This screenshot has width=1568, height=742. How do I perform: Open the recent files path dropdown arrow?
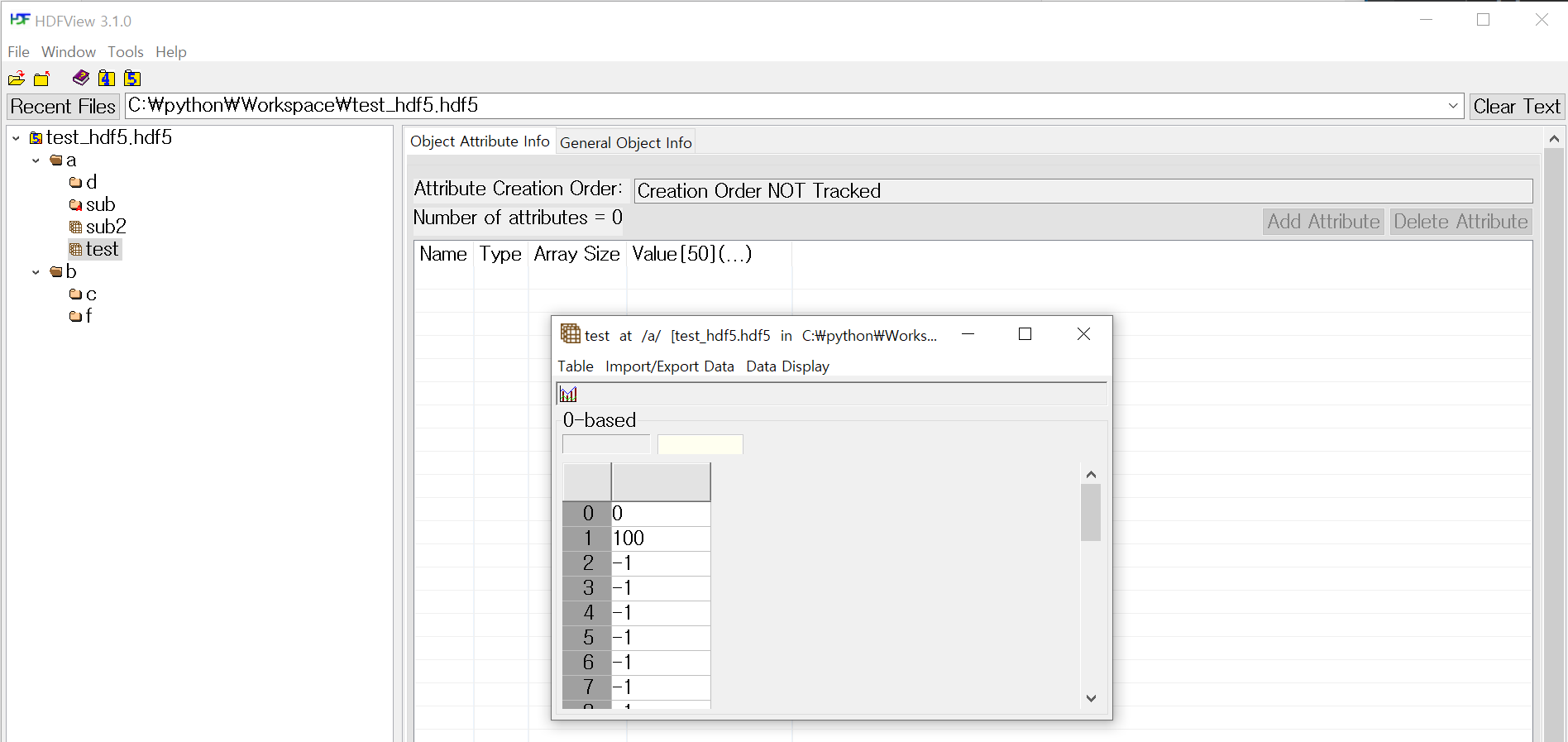pyautogui.click(x=1453, y=106)
